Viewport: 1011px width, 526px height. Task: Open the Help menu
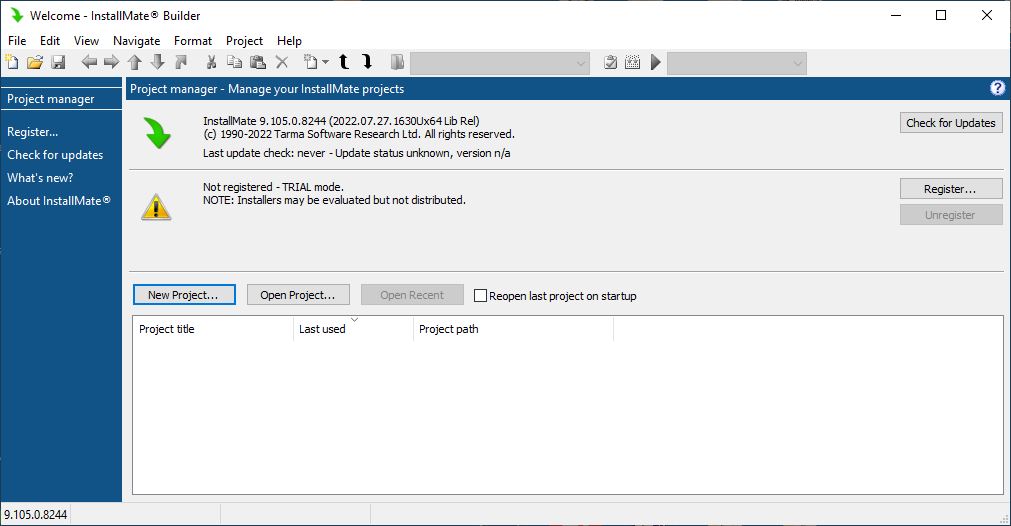[290, 41]
